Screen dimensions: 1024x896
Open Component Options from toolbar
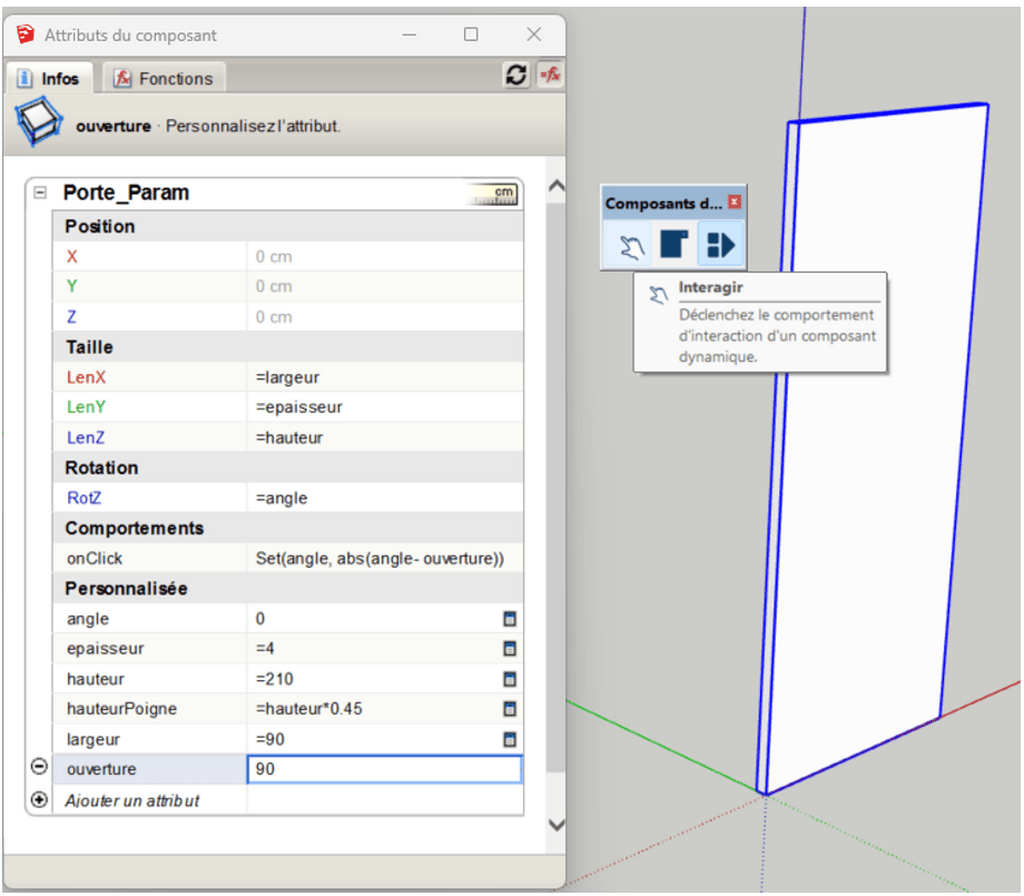click(x=675, y=245)
